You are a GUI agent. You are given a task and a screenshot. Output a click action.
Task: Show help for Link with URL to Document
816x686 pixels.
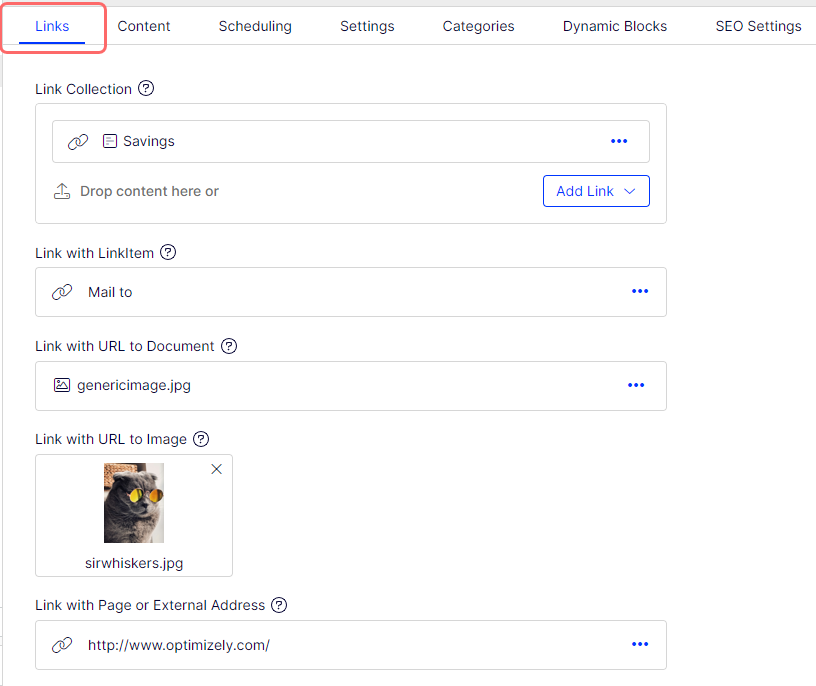(x=229, y=346)
